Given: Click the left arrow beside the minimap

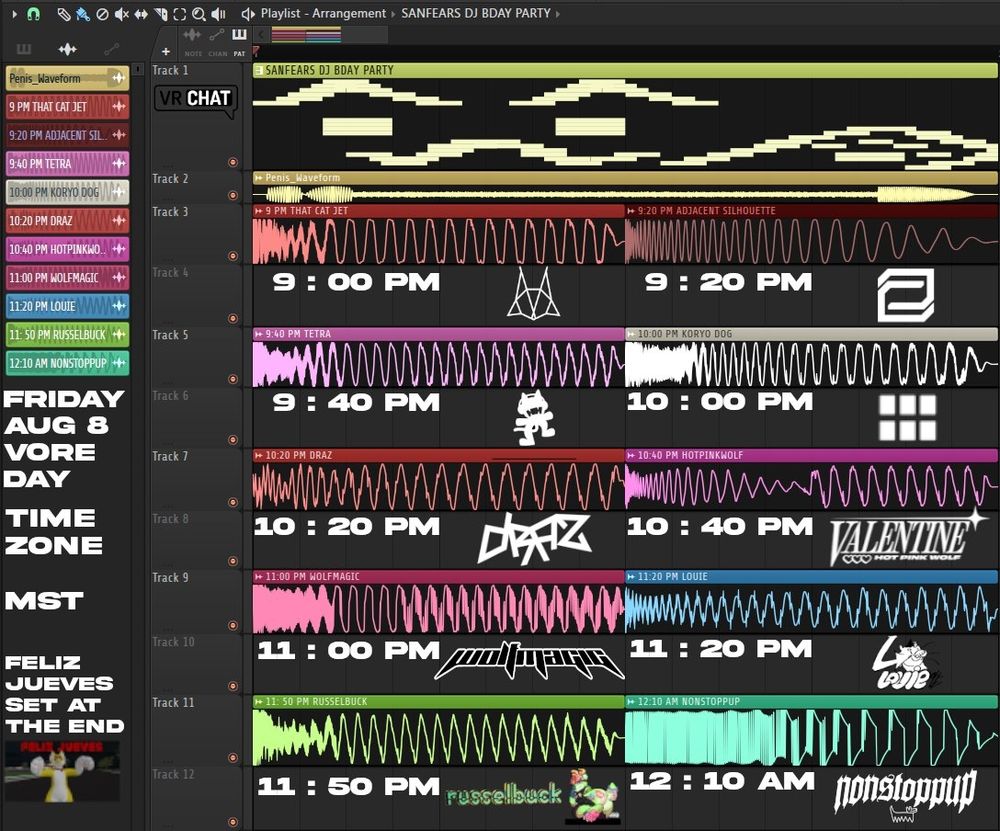Looking at the screenshot, I should tap(261, 34).
